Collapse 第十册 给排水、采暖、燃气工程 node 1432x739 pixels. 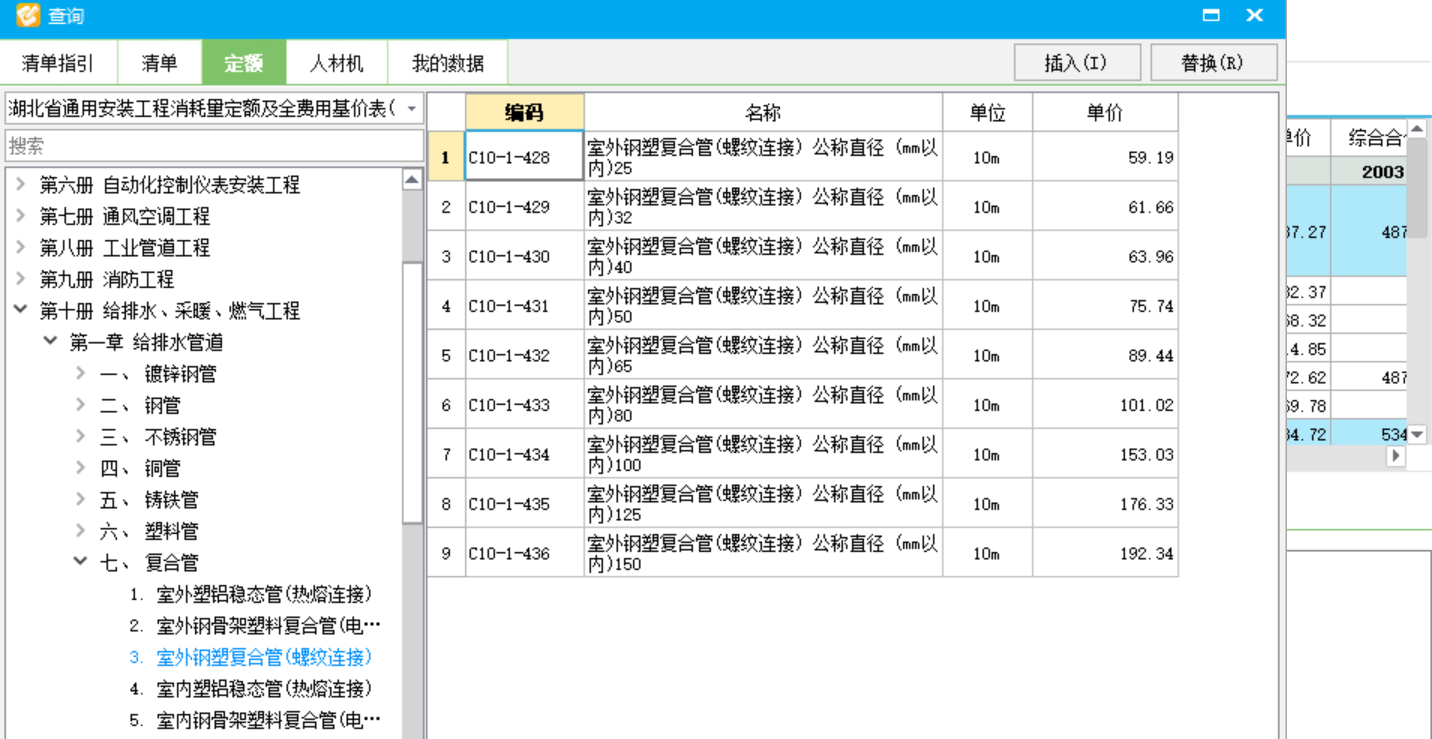coord(20,310)
